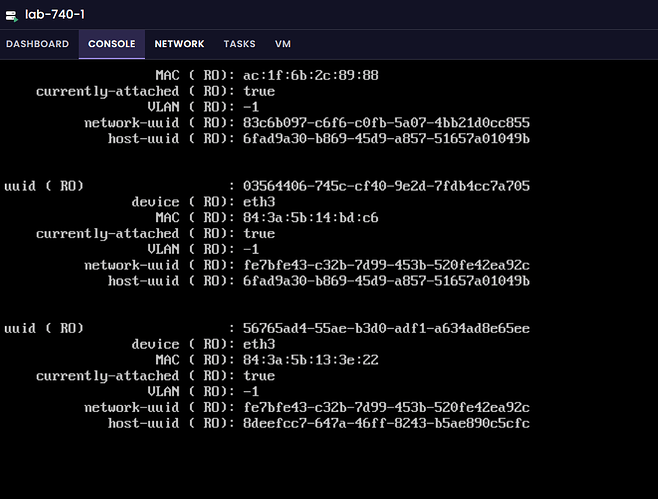Click MAC value ac:1f:6b:2c:89:88

coord(311,75)
